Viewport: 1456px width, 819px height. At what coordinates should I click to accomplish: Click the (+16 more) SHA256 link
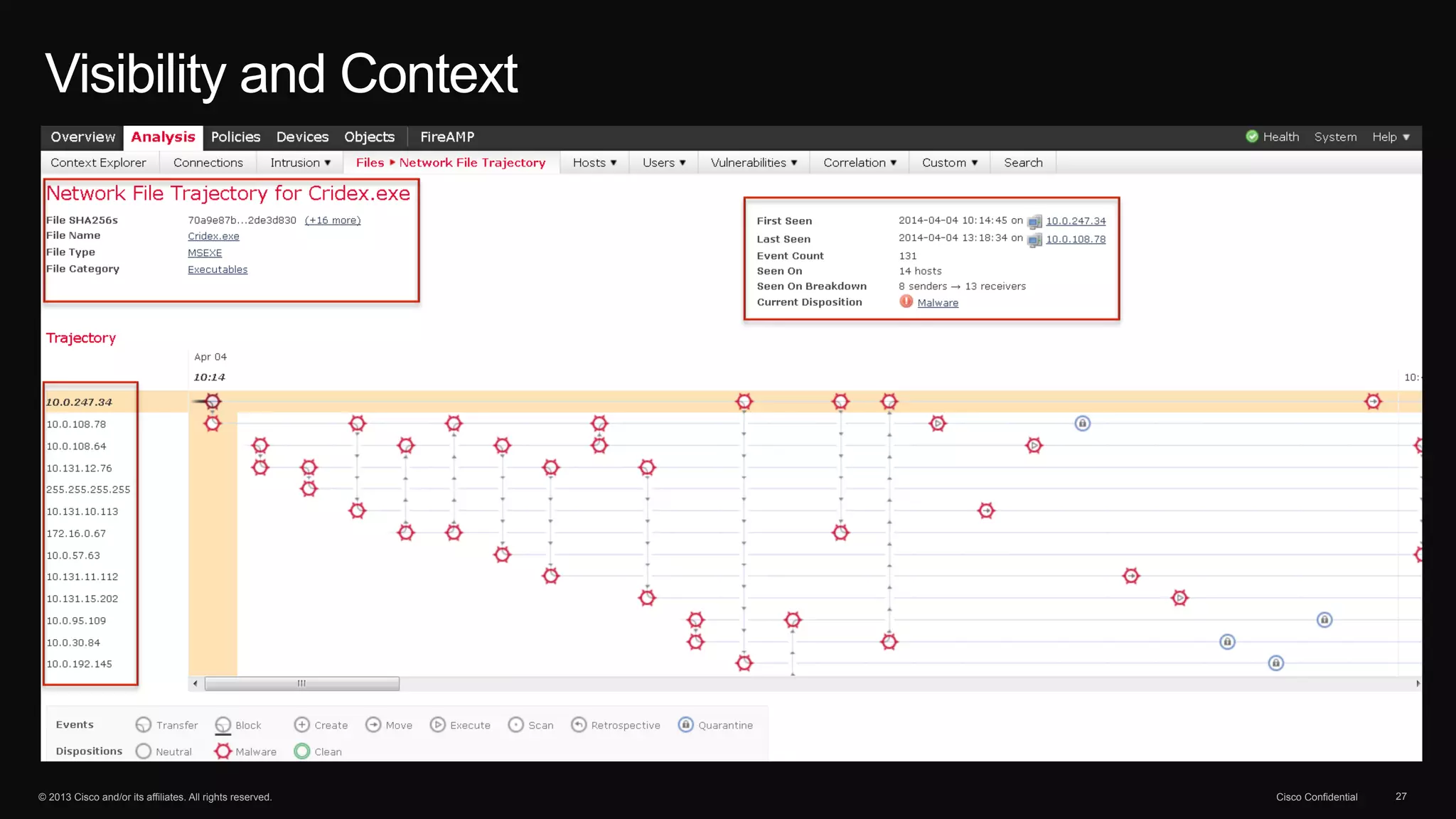333,220
